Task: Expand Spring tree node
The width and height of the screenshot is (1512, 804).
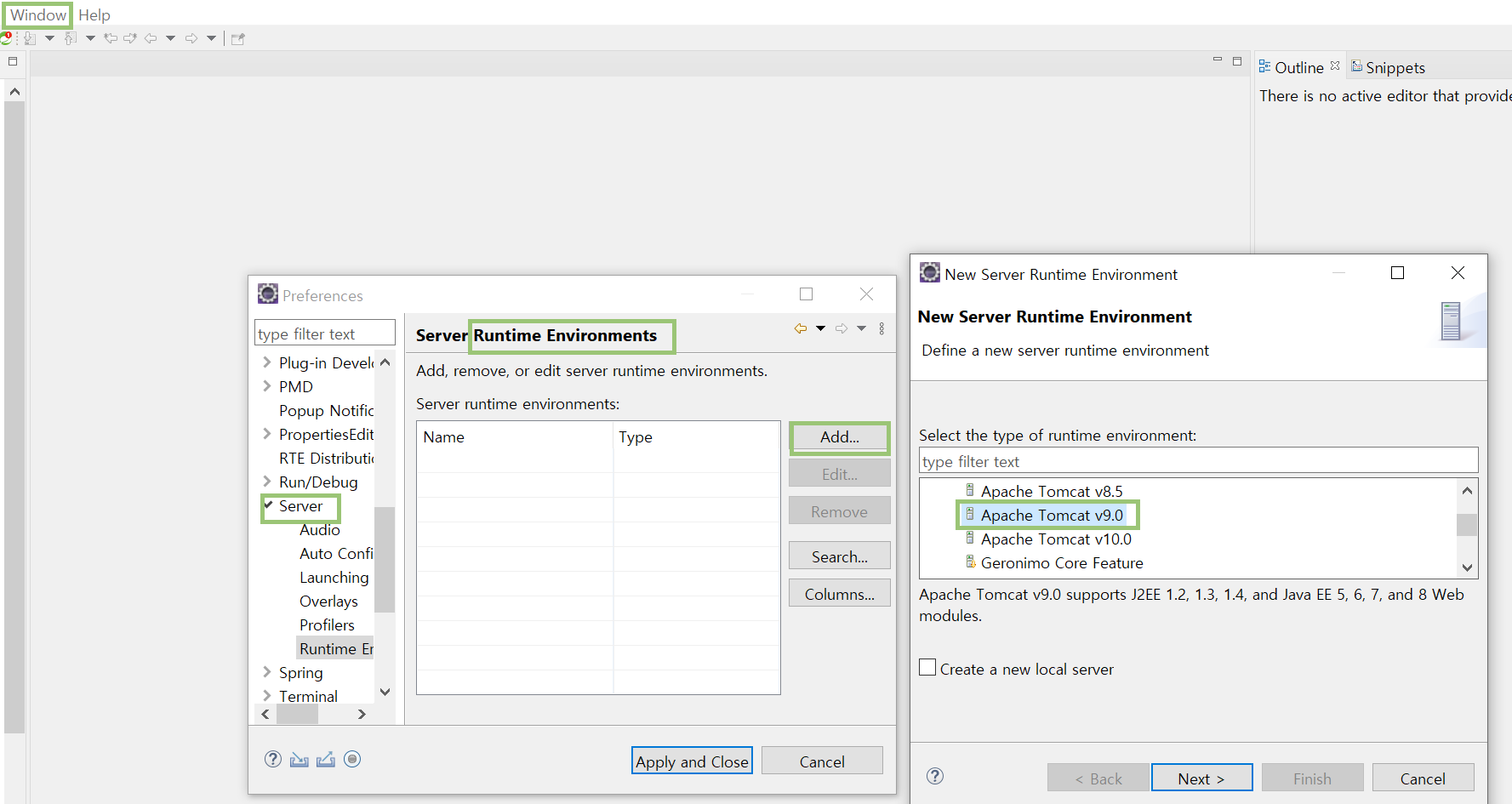Action: [x=267, y=672]
